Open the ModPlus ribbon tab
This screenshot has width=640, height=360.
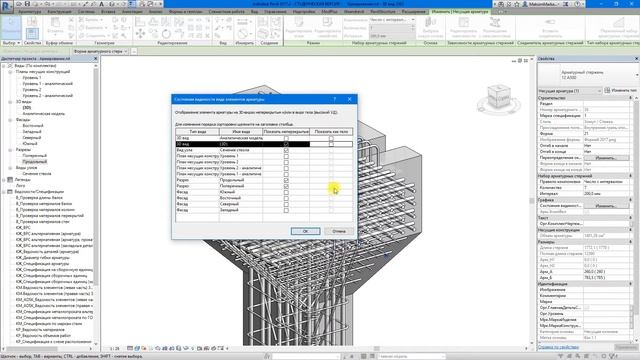[329, 12]
